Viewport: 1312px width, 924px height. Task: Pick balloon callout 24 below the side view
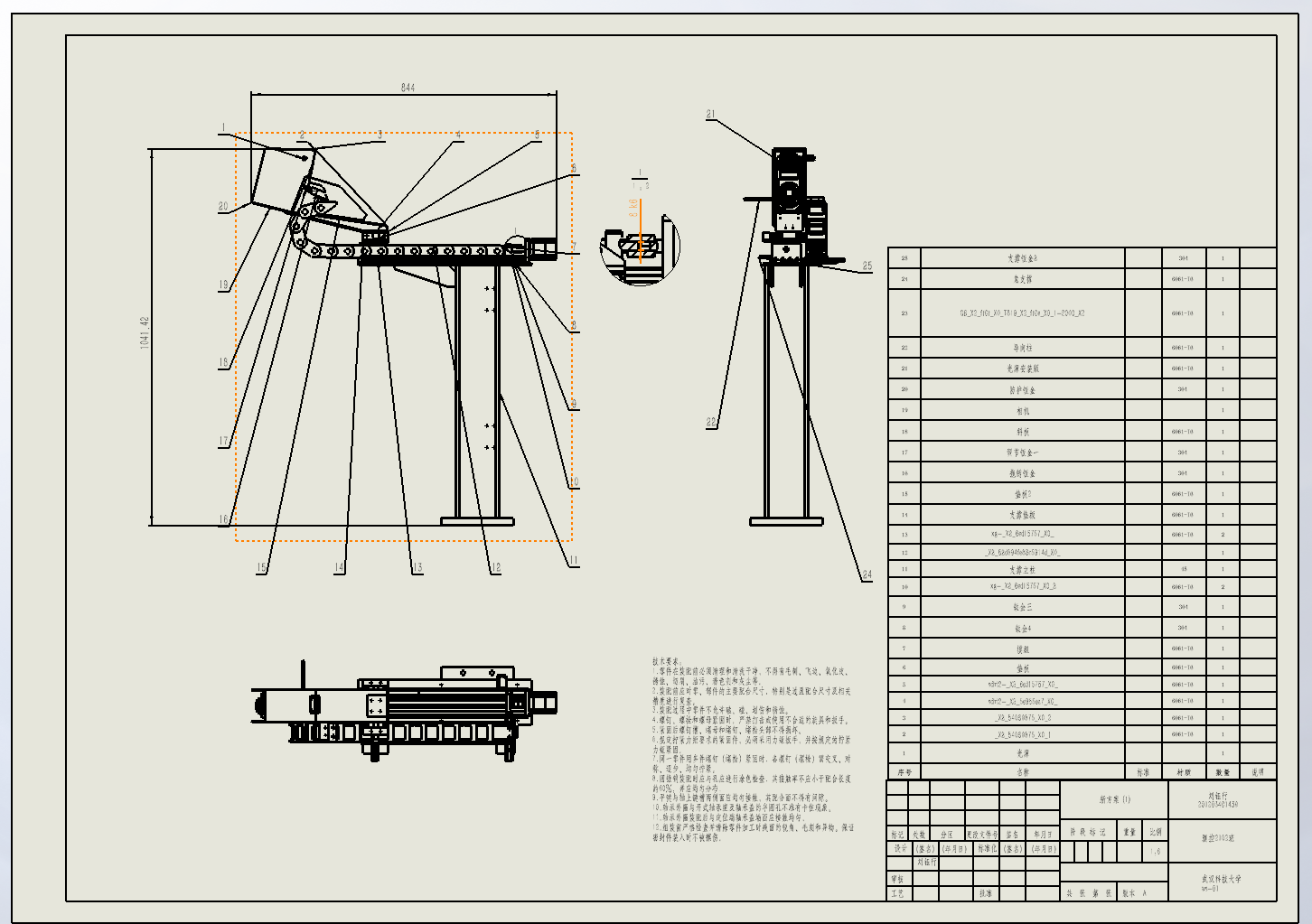tap(867, 574)
